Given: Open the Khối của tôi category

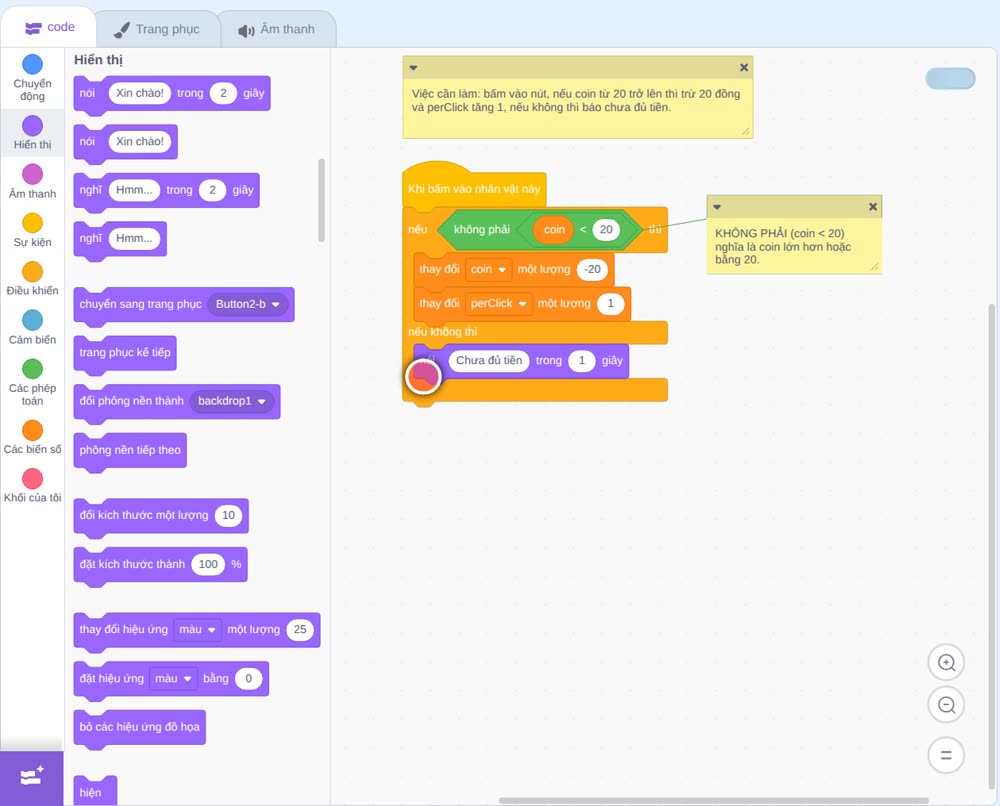Looking at the screenshot, I should pyautogui.click(x=33, y=485).
